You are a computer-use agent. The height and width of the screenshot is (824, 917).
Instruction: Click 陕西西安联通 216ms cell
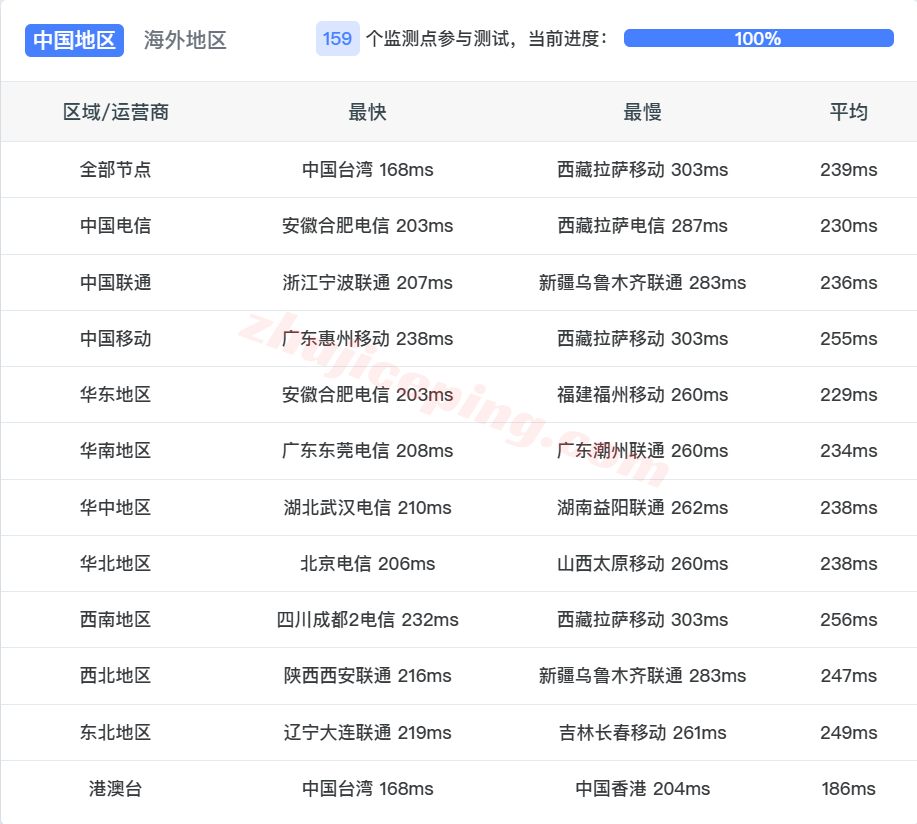pos(367,675)
